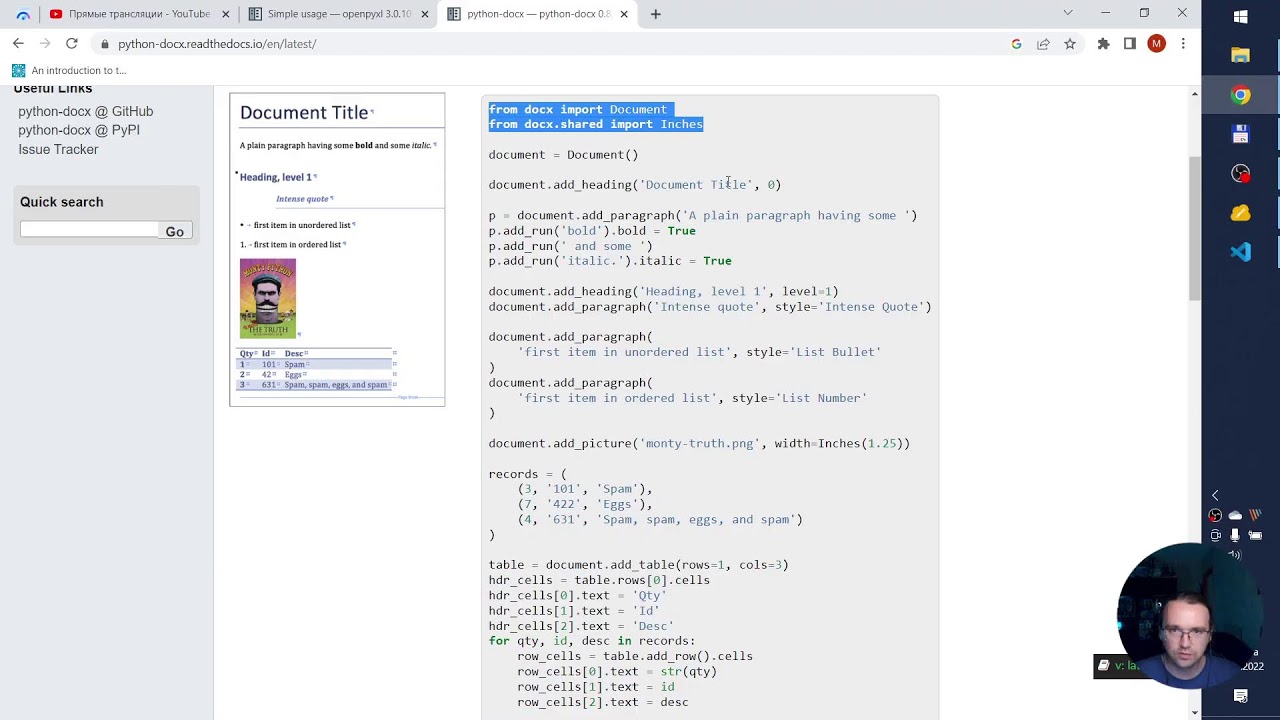The width and height of the screenshot is (1280, 720).
Task: Click the camera tray icon
Action: (x=1215, y=535)
